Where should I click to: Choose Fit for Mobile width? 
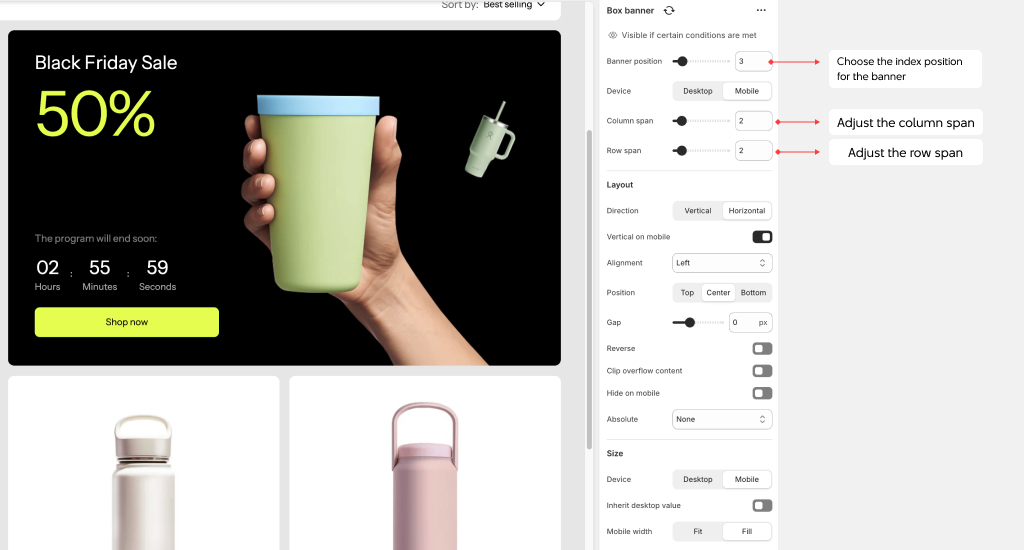(698, 531)
